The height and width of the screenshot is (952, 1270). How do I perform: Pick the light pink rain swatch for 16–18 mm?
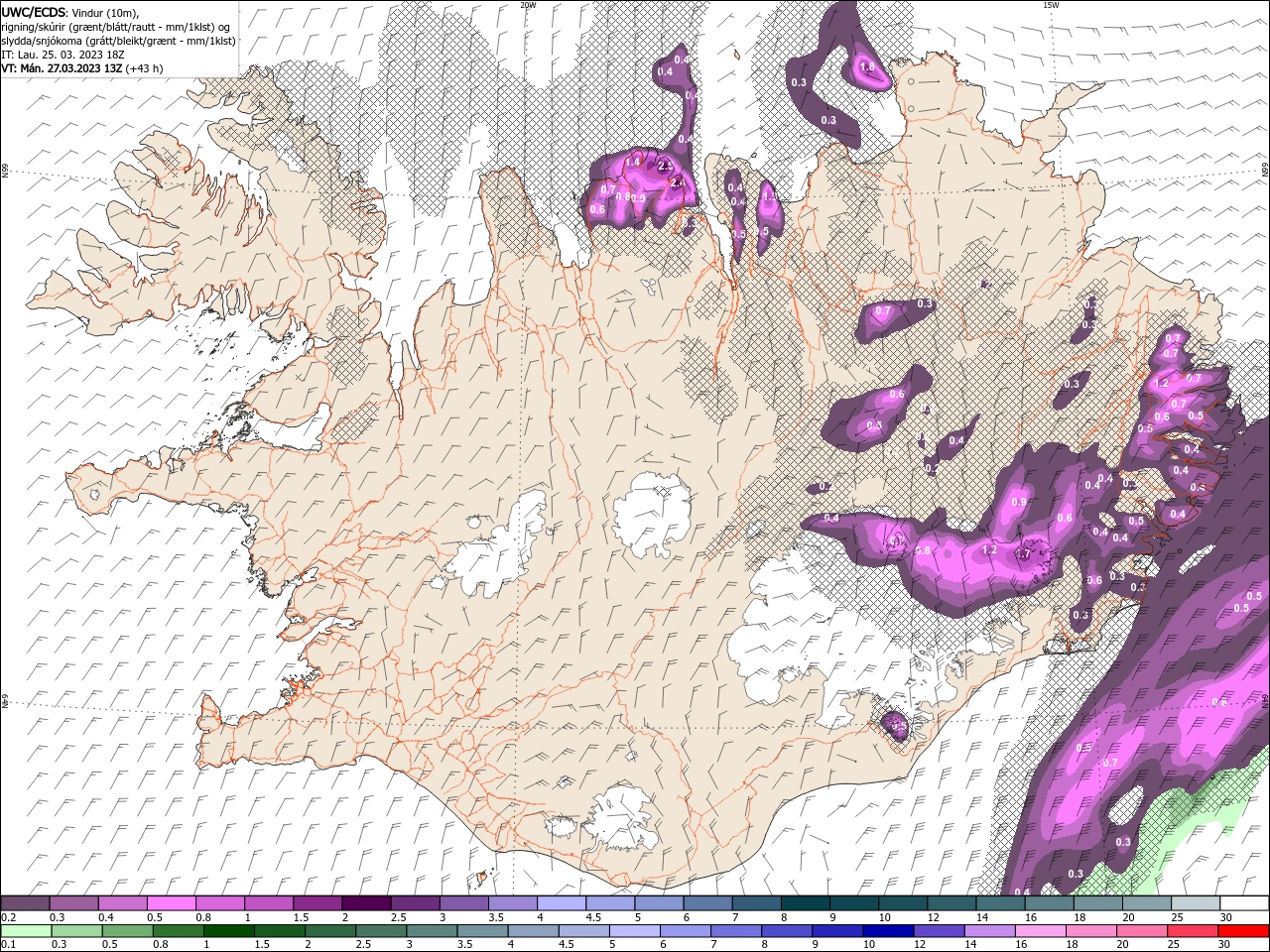click(x=1042, y=930)
